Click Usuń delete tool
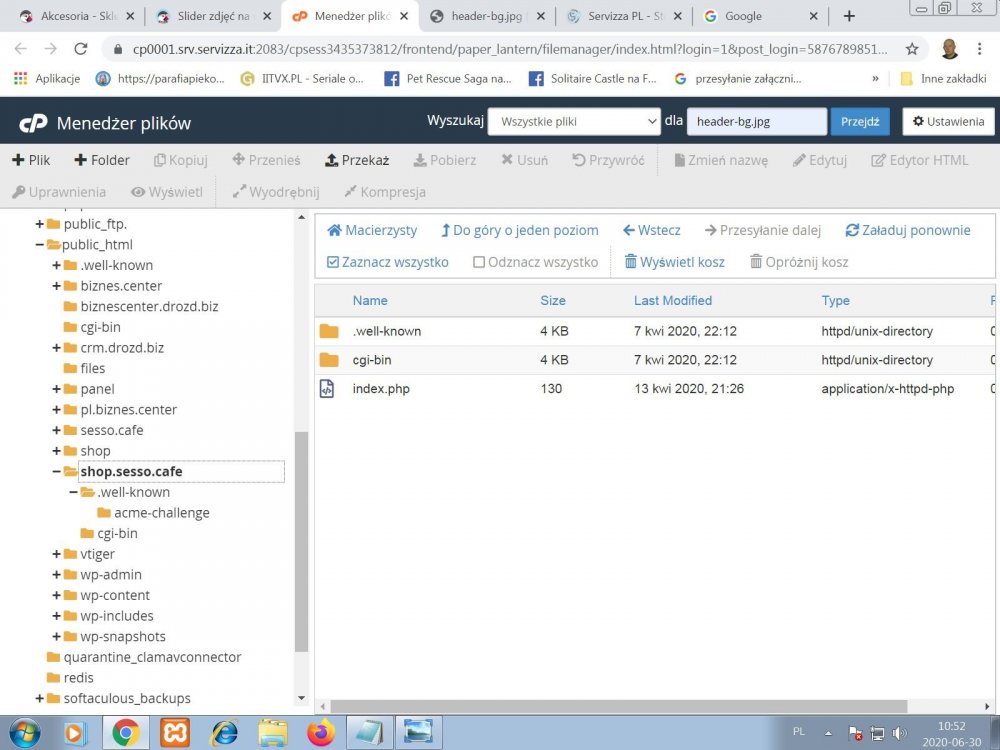This screenshot has width=1000, height=750. click(524, 160)
